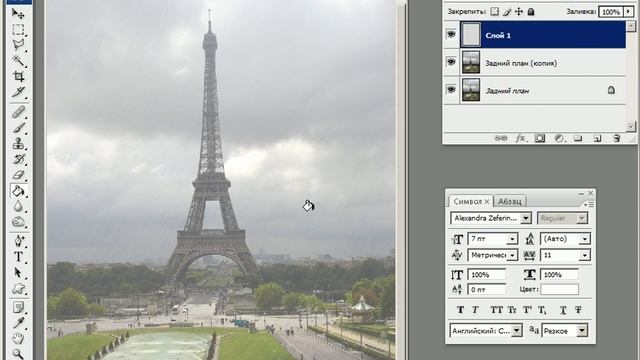Select the History Brush tool
This screenshot has width=640, height=360.
(18, 159)
